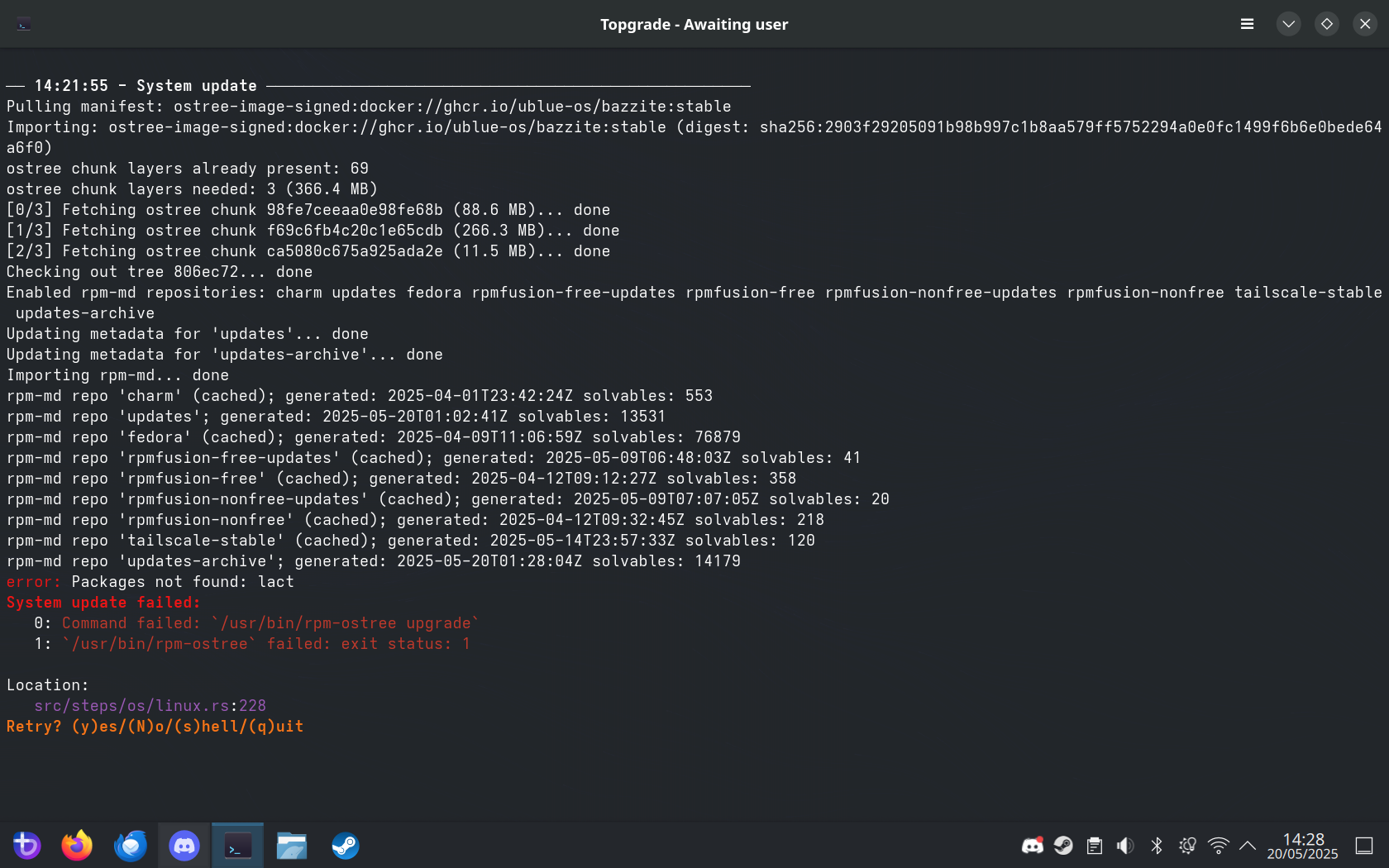Click the 'Importing: ostree-image-signed' digest line

pyautogui.click(x=694, y=137)
